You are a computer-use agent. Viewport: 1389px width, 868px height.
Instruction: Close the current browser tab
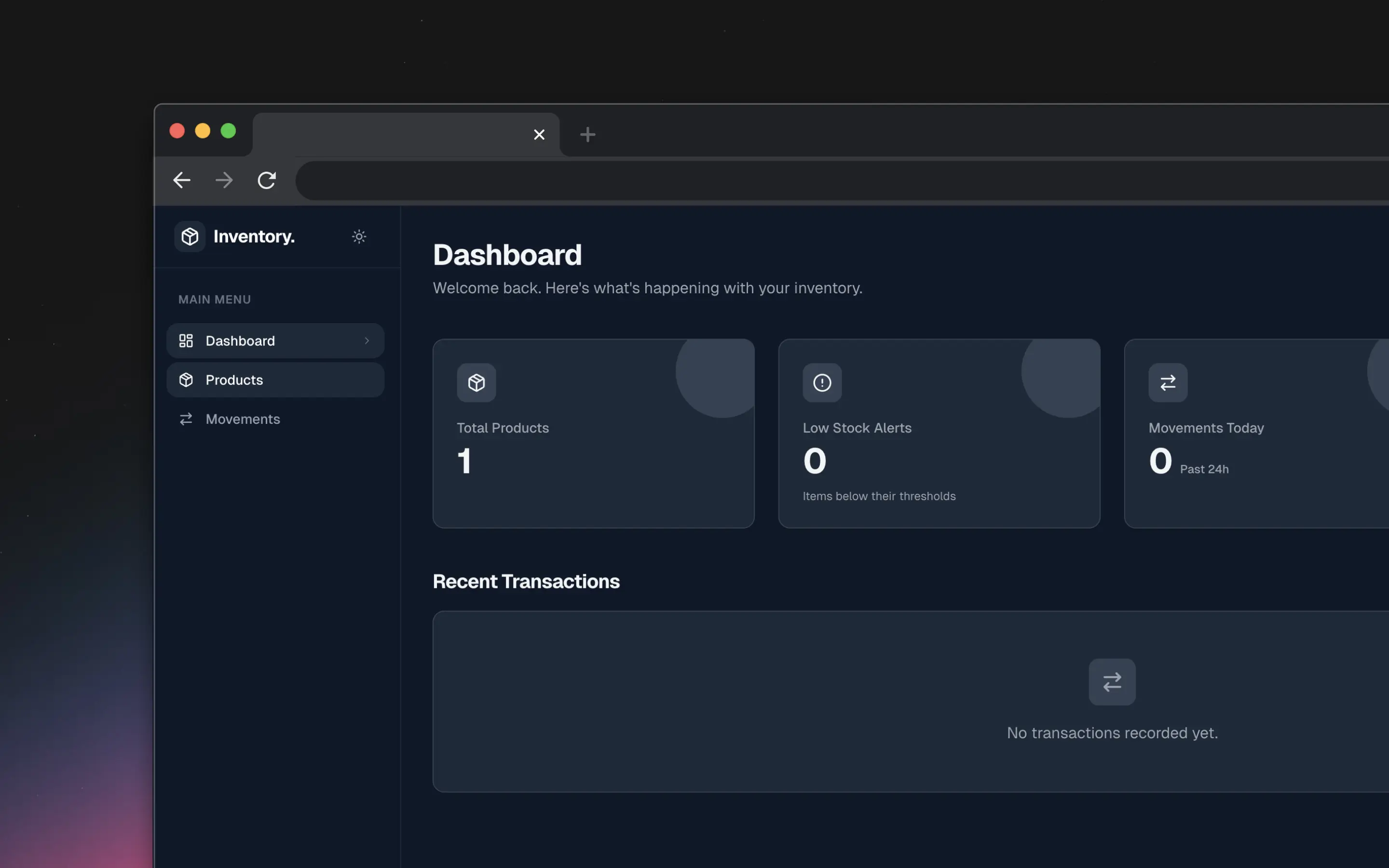pos(538,135)
